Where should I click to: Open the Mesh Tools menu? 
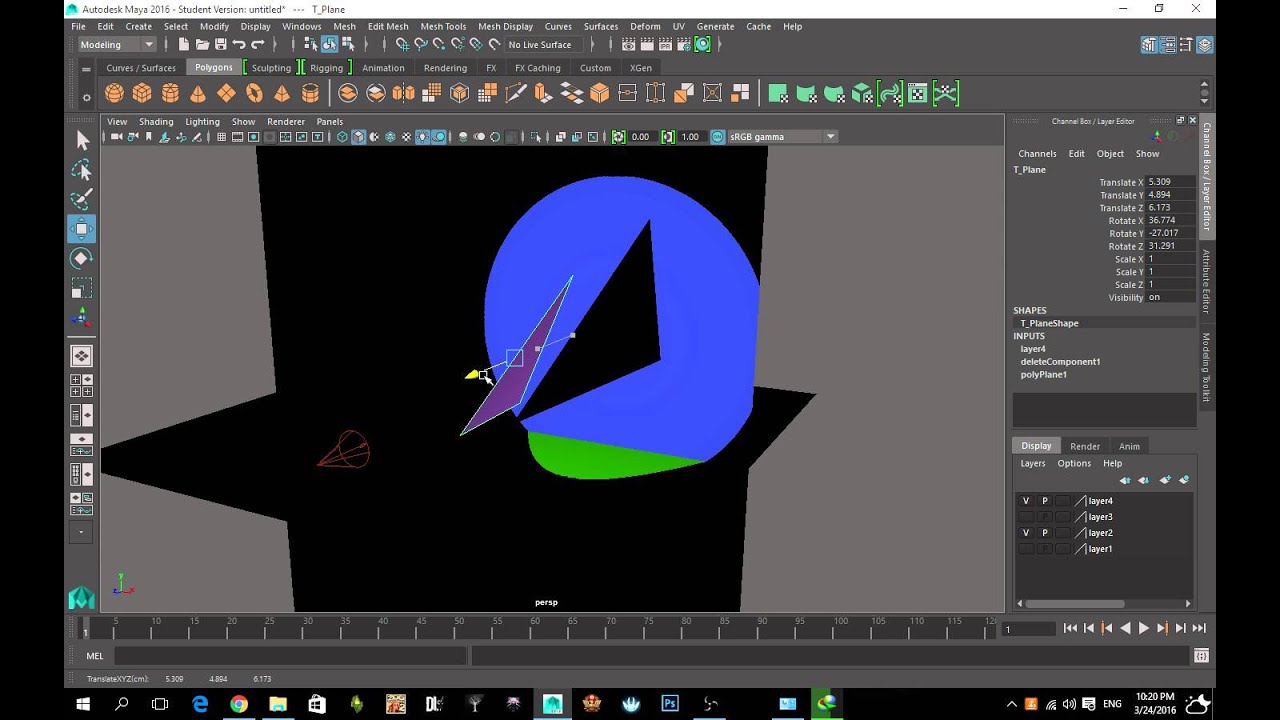coord(443,26)
